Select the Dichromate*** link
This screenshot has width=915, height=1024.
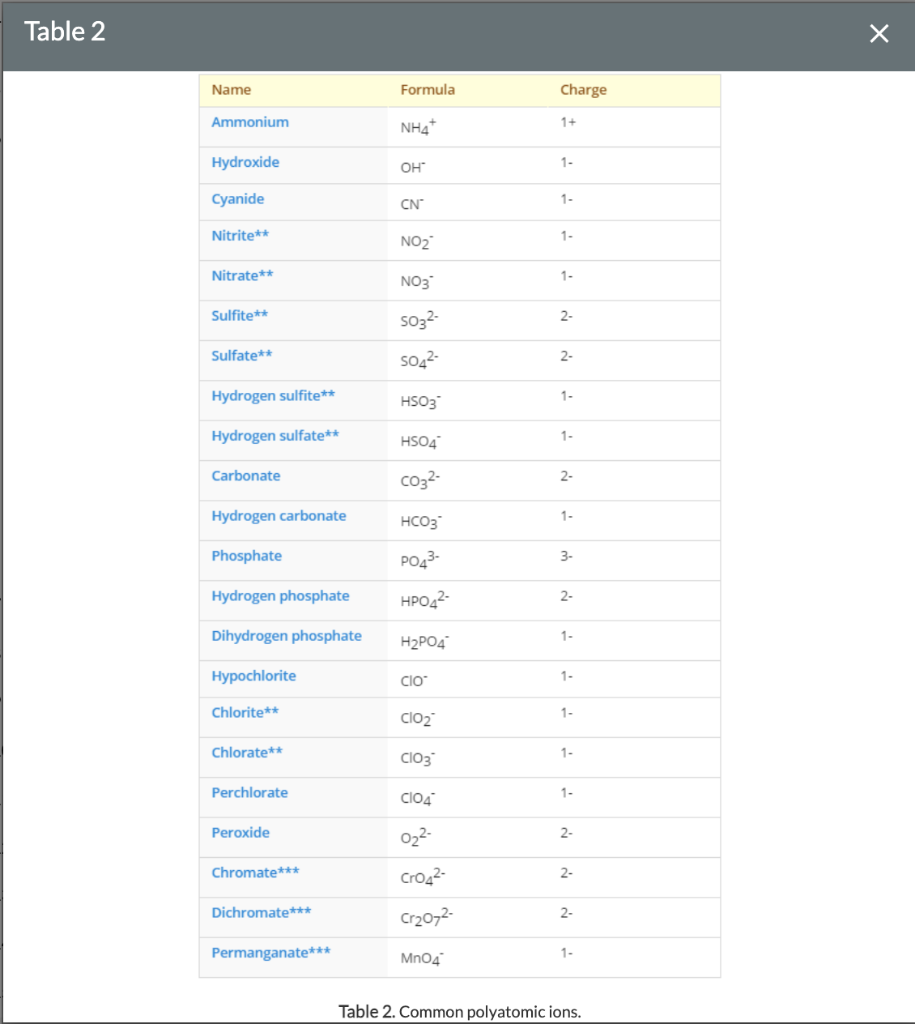261,912
